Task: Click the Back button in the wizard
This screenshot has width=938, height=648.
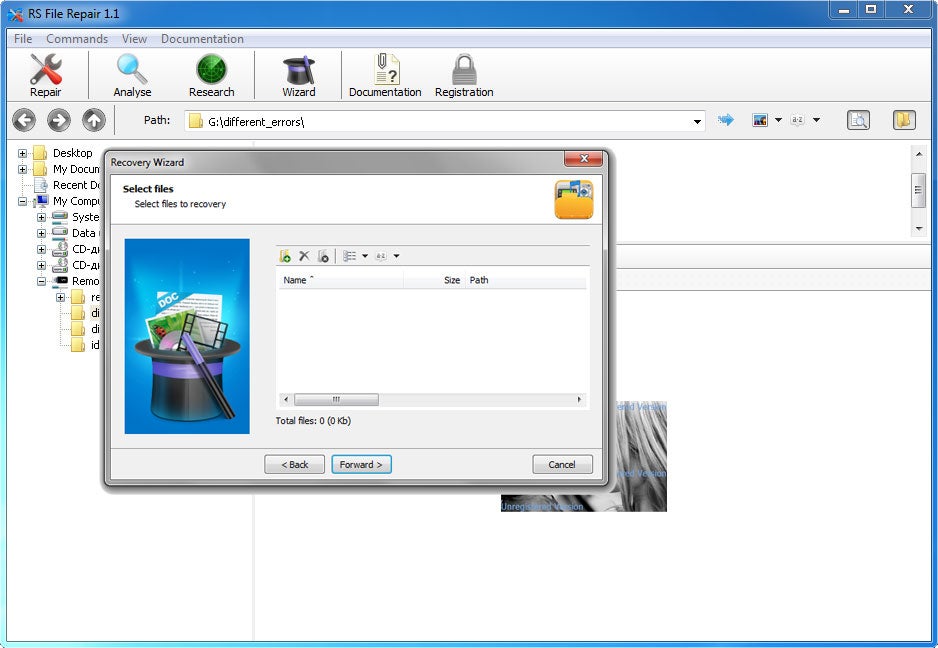Action: tap(294, 464)
